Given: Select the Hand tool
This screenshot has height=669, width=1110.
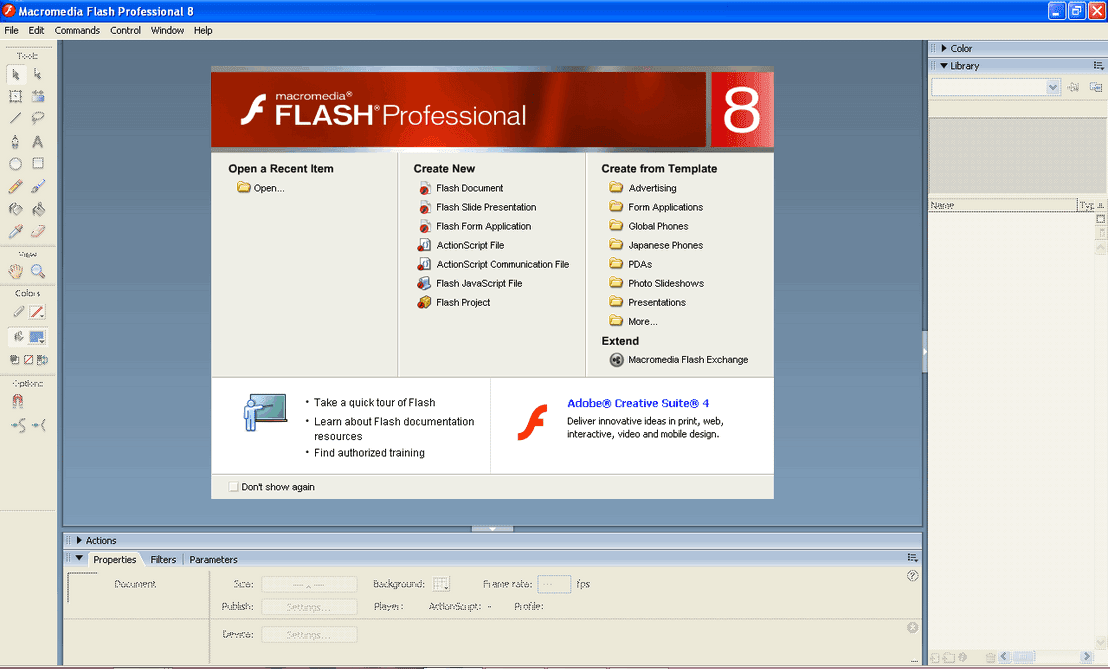Looking at the screenshot, I should [16, 271].
